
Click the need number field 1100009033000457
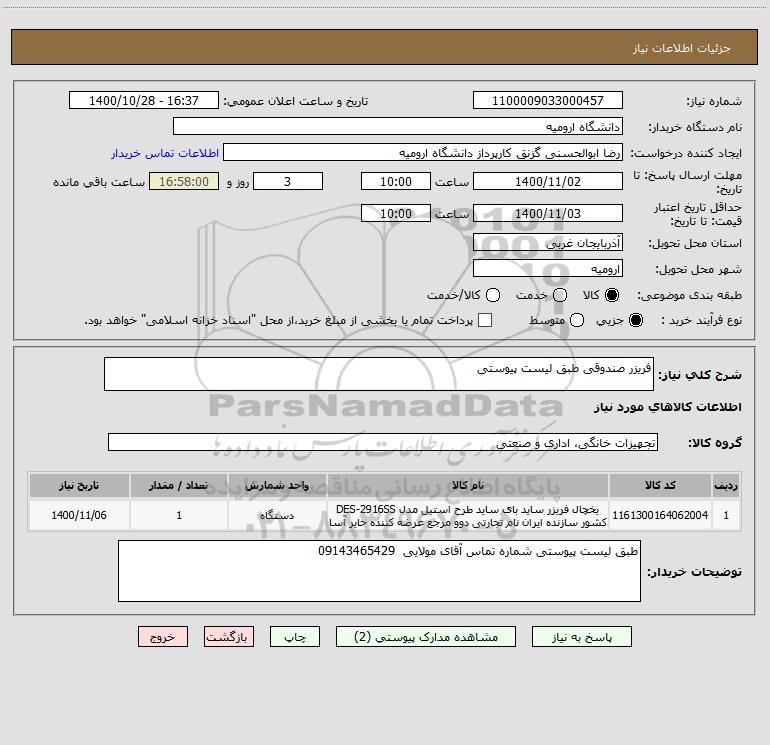pyautogui.click(x=548, y=100)
